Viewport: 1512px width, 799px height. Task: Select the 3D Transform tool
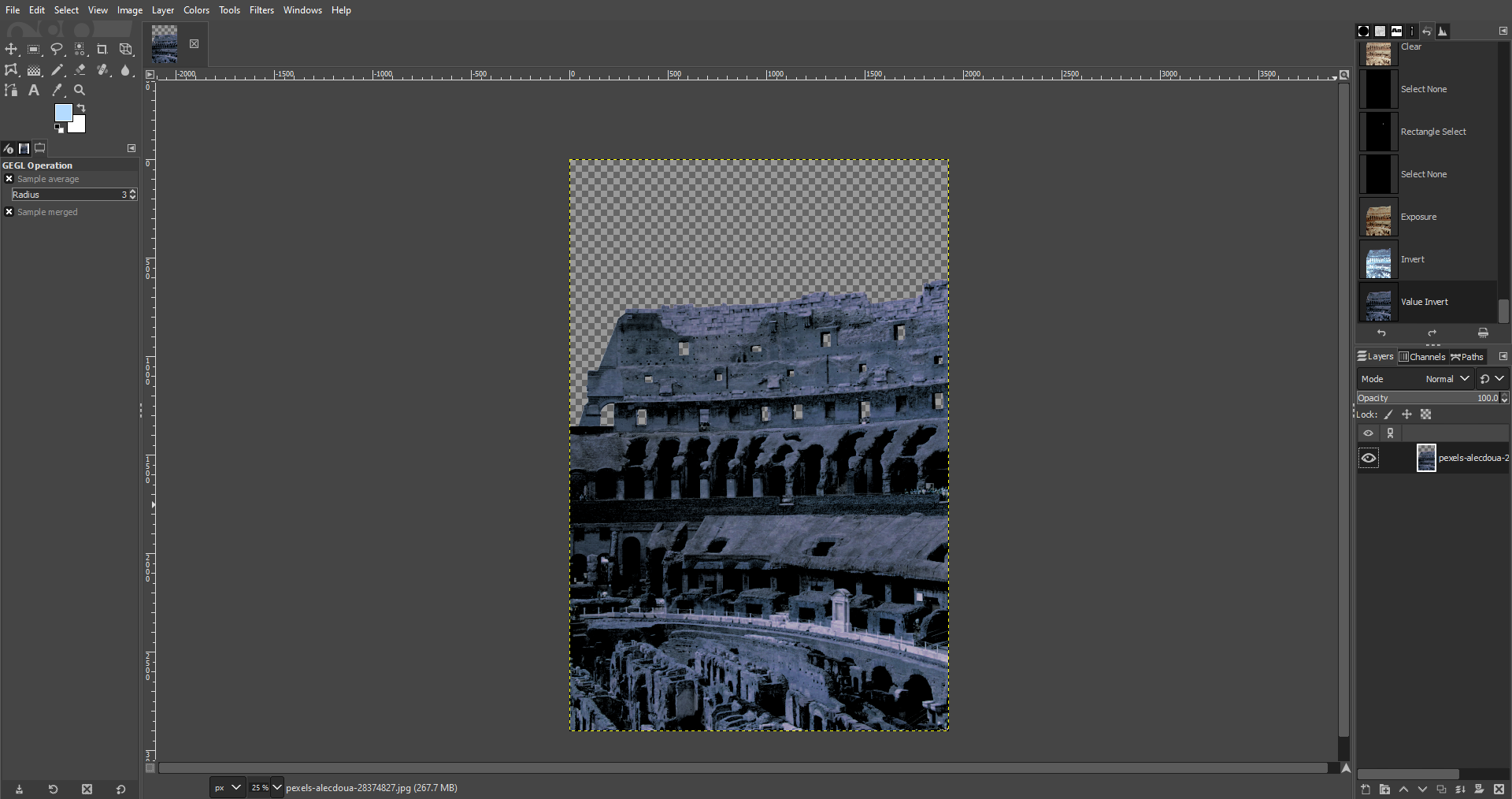(x=125, y=49)
